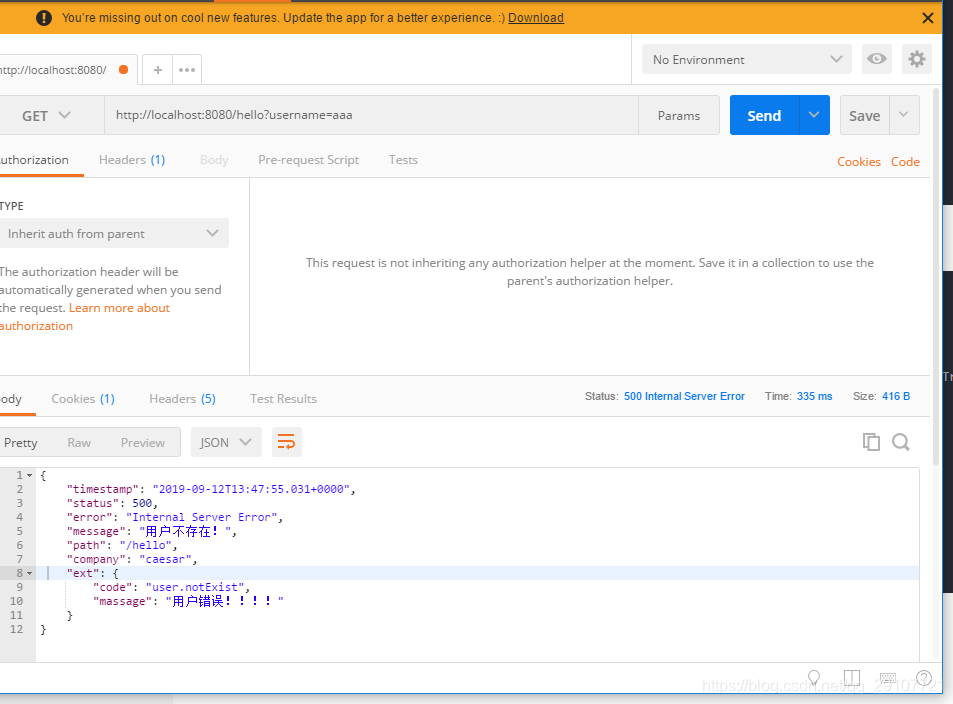Click the "timestamp" line in the response
Image resolution: width=953 pixels, height=704 pixels.
pyautogui.click(x=211, y=489)
